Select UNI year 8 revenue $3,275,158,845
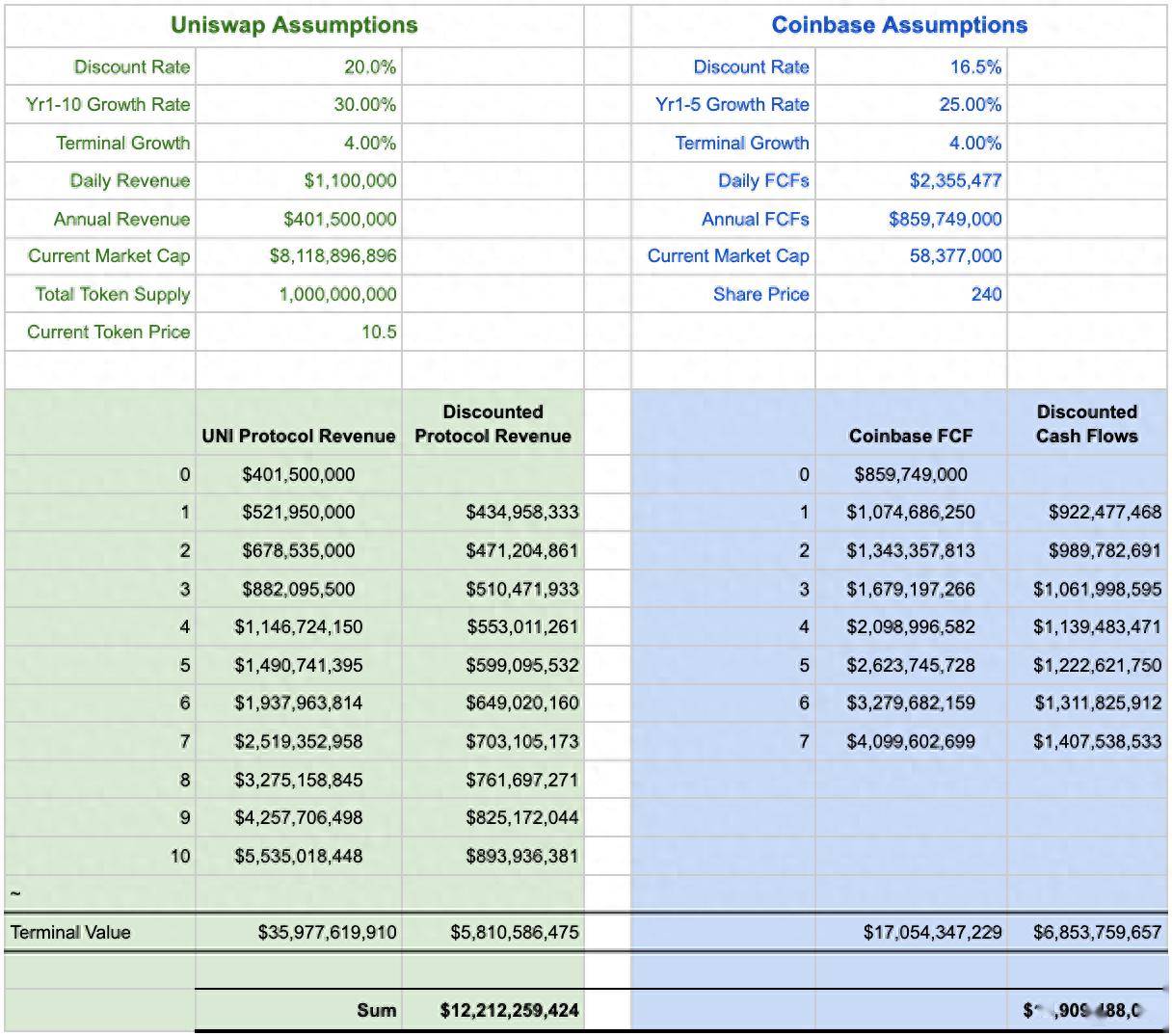This screenshot has width=1172, height=1036. 299,780
